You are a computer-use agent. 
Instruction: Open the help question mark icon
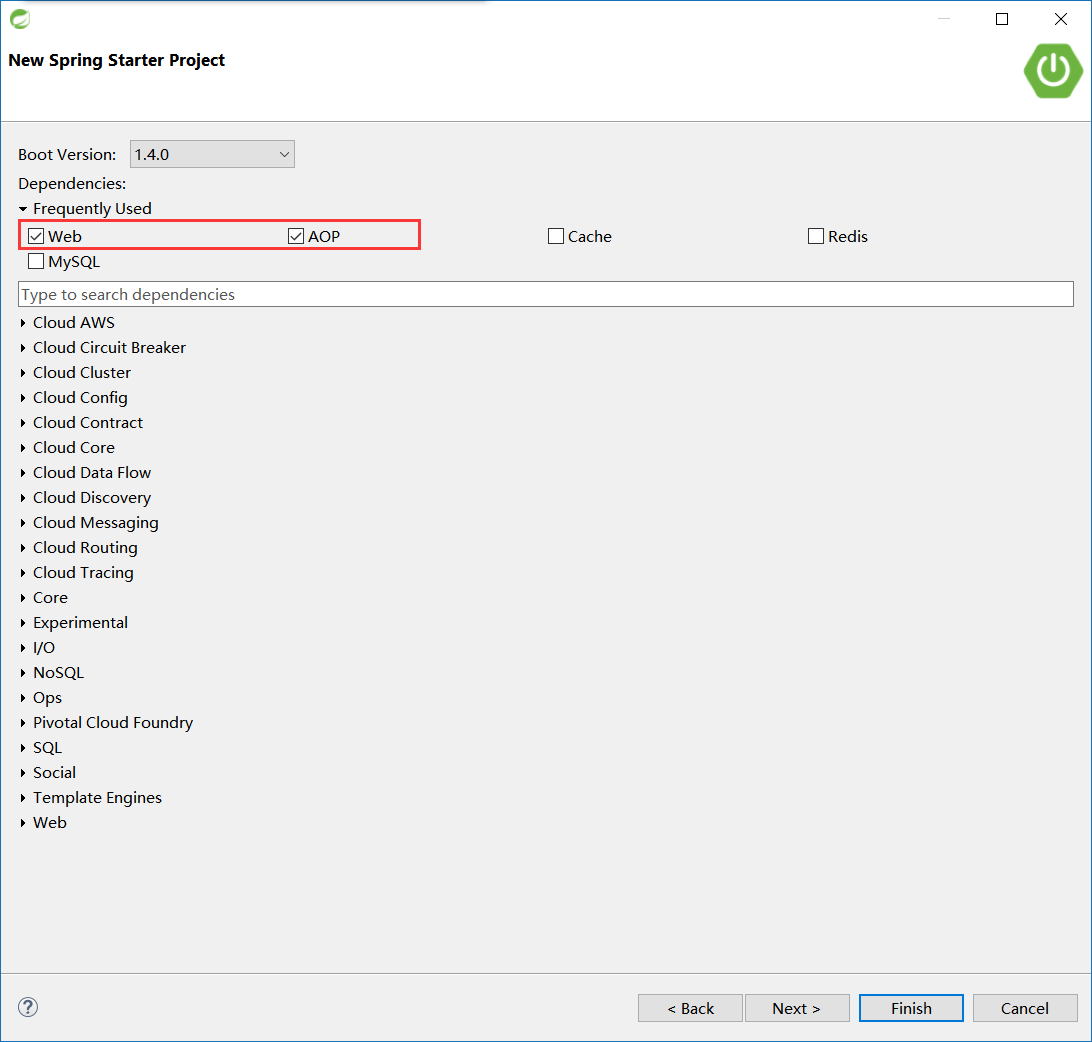pyautogui.click(x=28, y=1006)
